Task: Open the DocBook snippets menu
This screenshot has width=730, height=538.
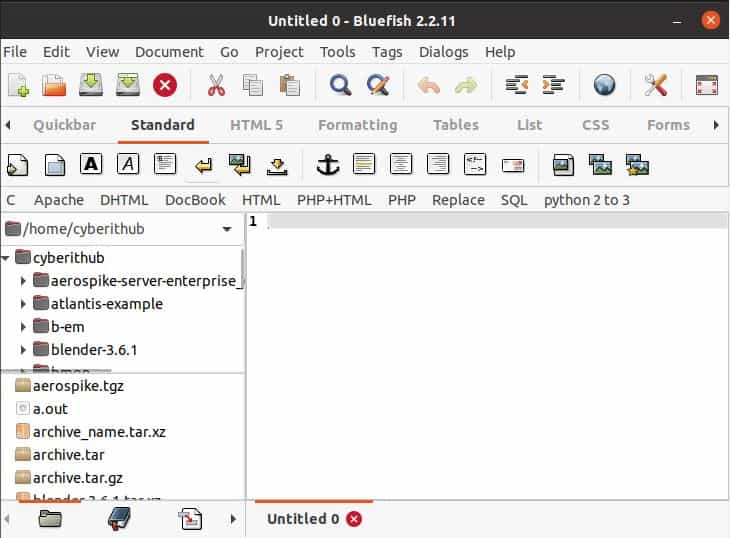Action: [195, 200]
